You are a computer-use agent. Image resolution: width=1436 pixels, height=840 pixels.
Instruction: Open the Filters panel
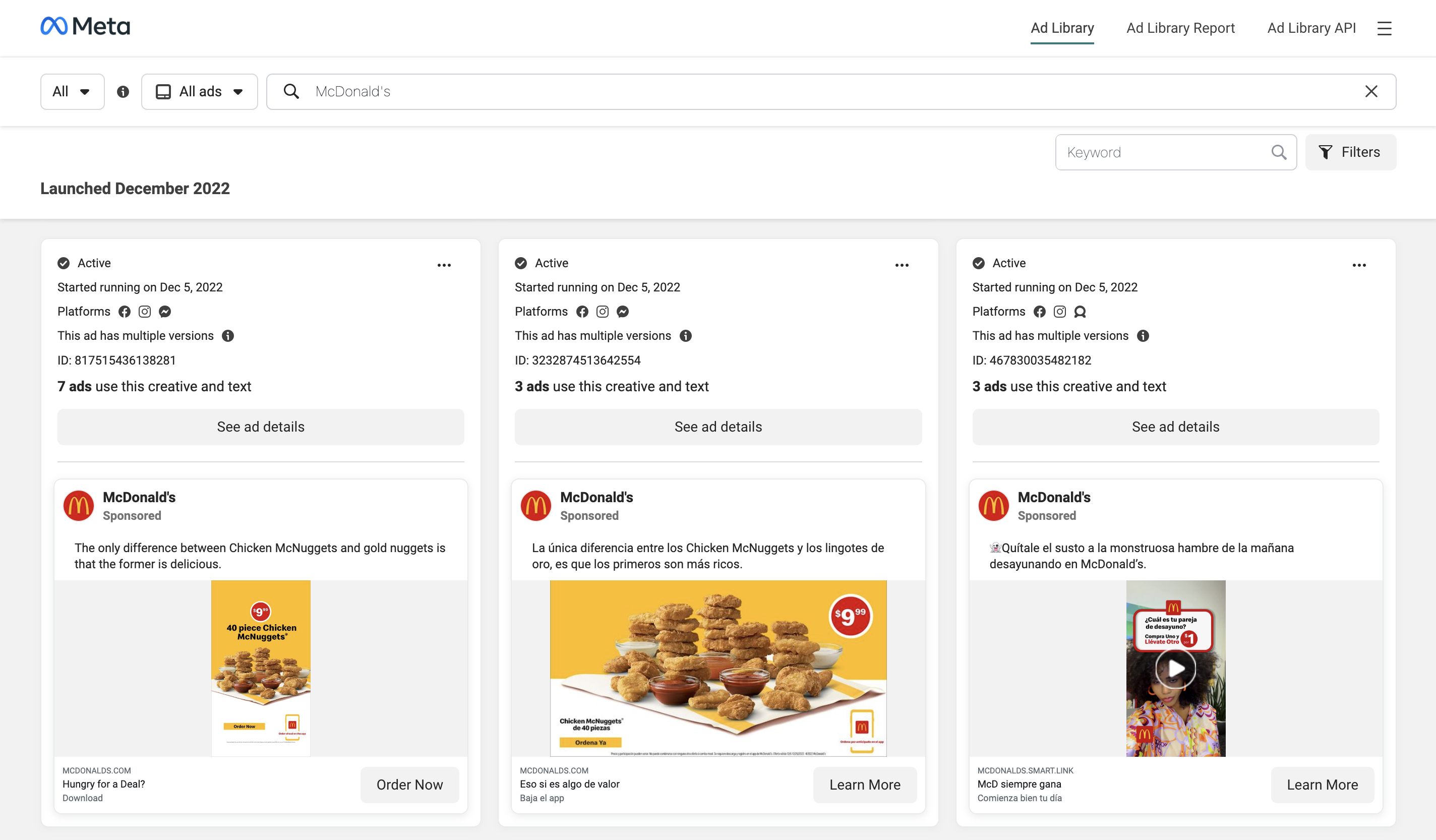coord(1350,152)
